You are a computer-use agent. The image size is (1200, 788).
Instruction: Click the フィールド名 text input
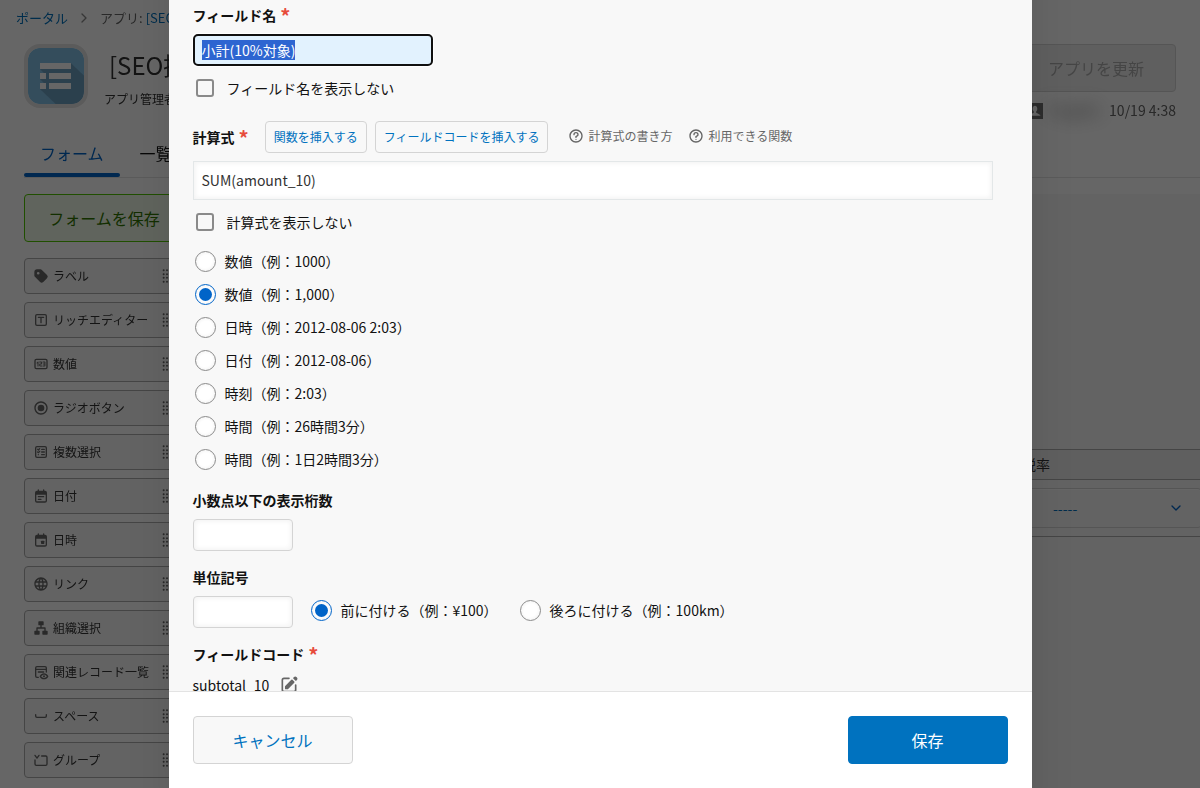coord(313,50)
